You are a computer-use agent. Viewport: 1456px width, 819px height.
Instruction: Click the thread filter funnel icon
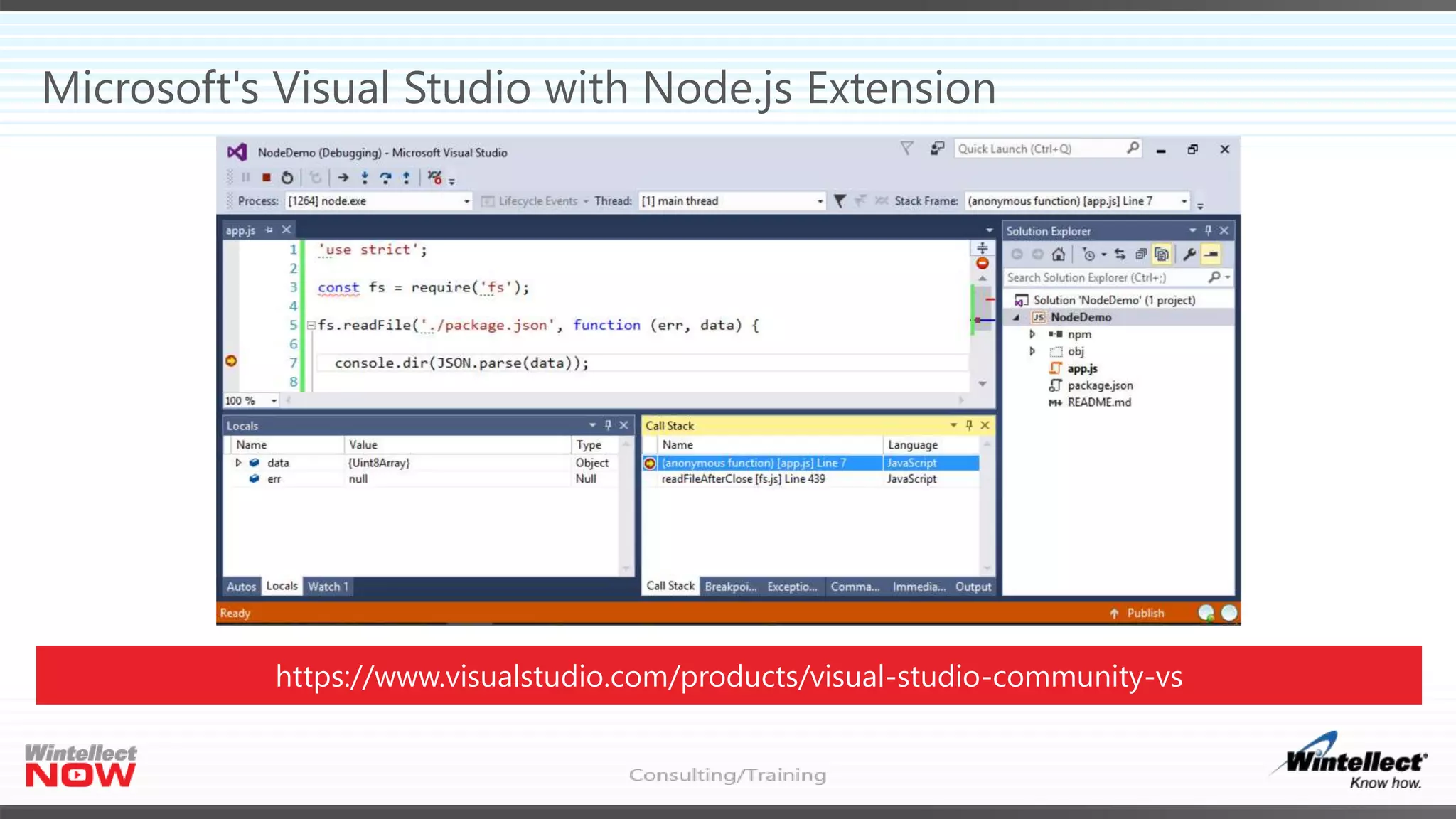tap(840, 201)
